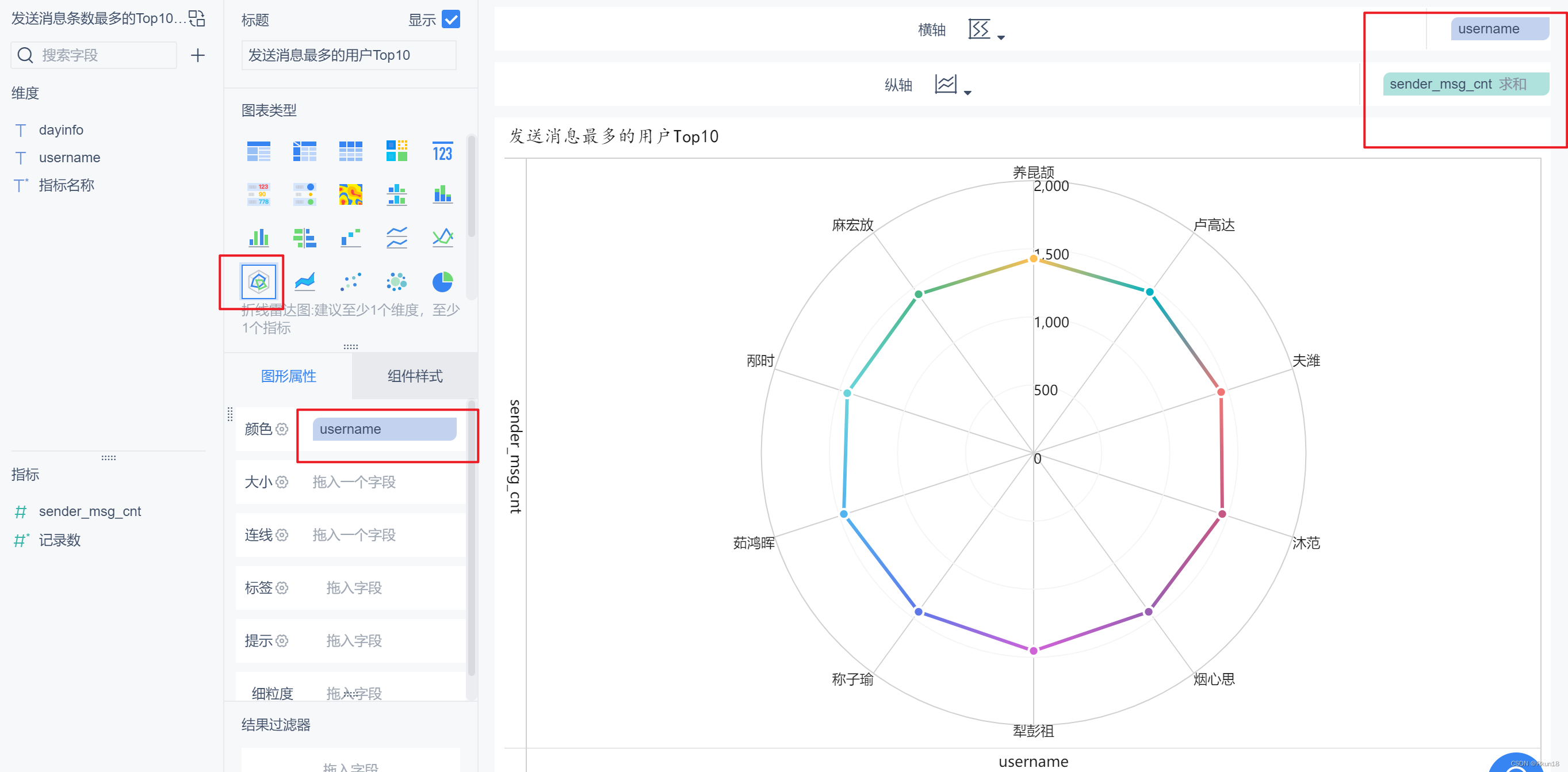1568x772 pixels.
Task: Click the username color swatch
Action: click(382, 429)
